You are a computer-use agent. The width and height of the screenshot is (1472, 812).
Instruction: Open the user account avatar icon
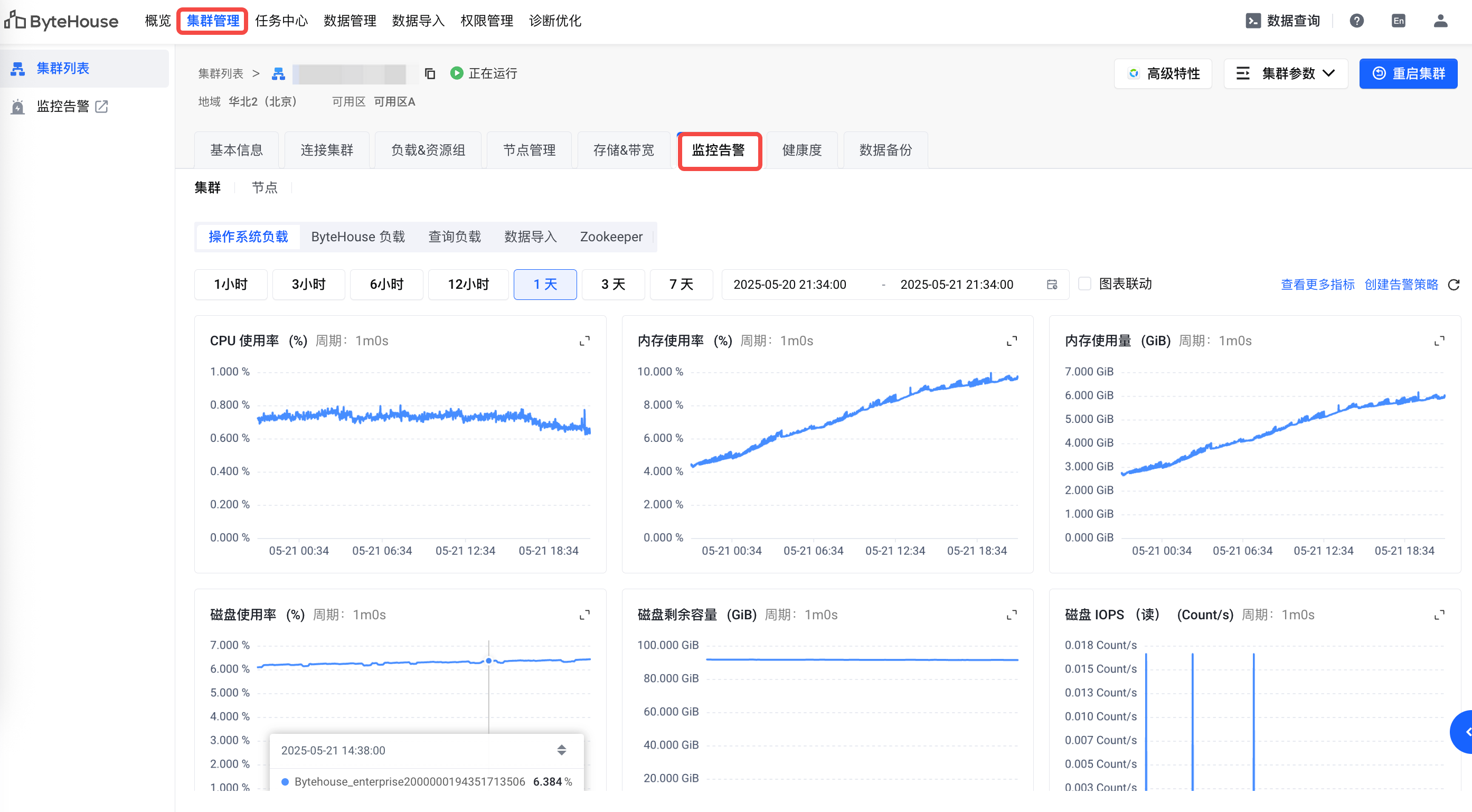click(1440, 21)
